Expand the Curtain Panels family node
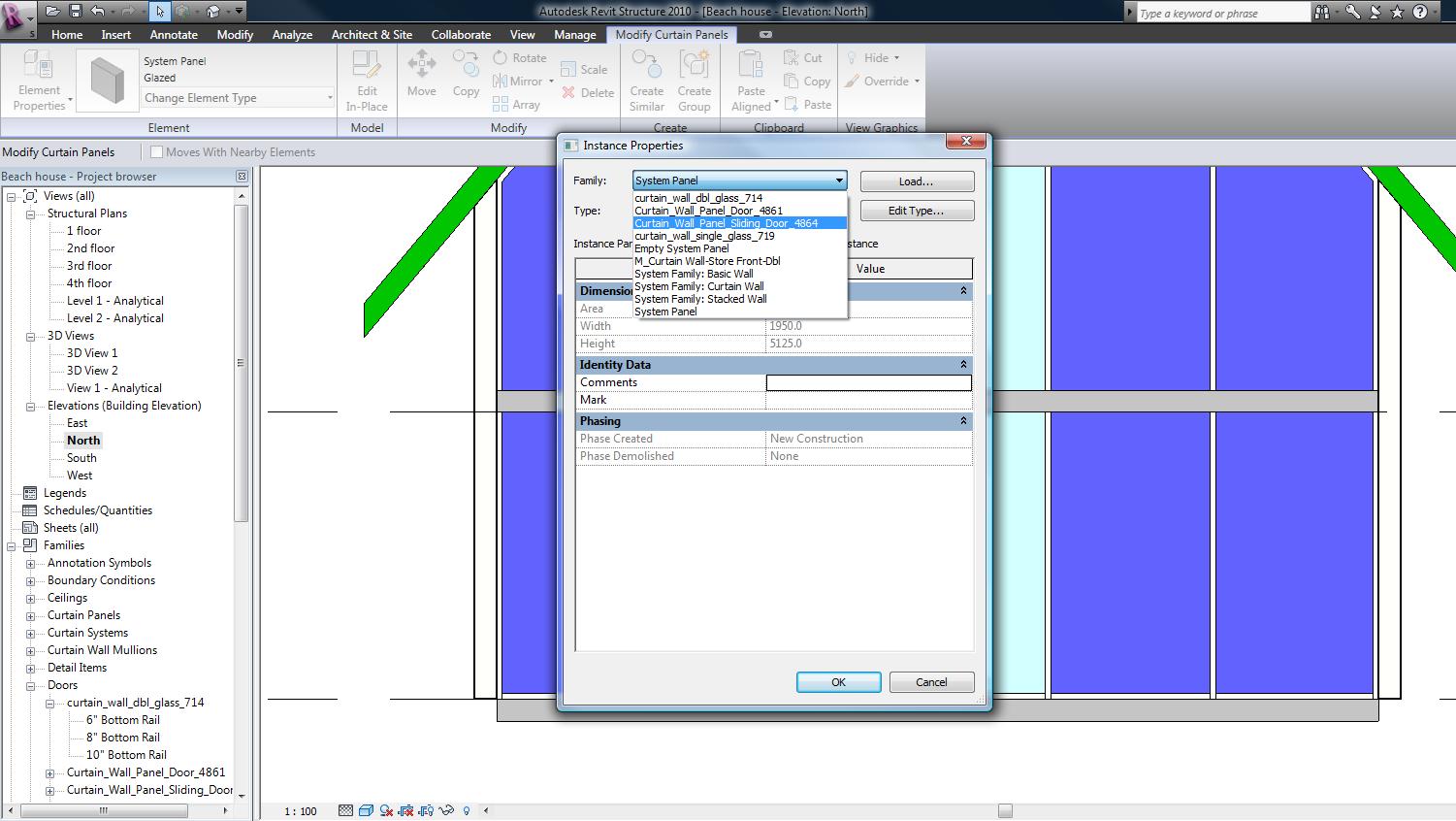 pyautogui.click(x=30, y=615)
